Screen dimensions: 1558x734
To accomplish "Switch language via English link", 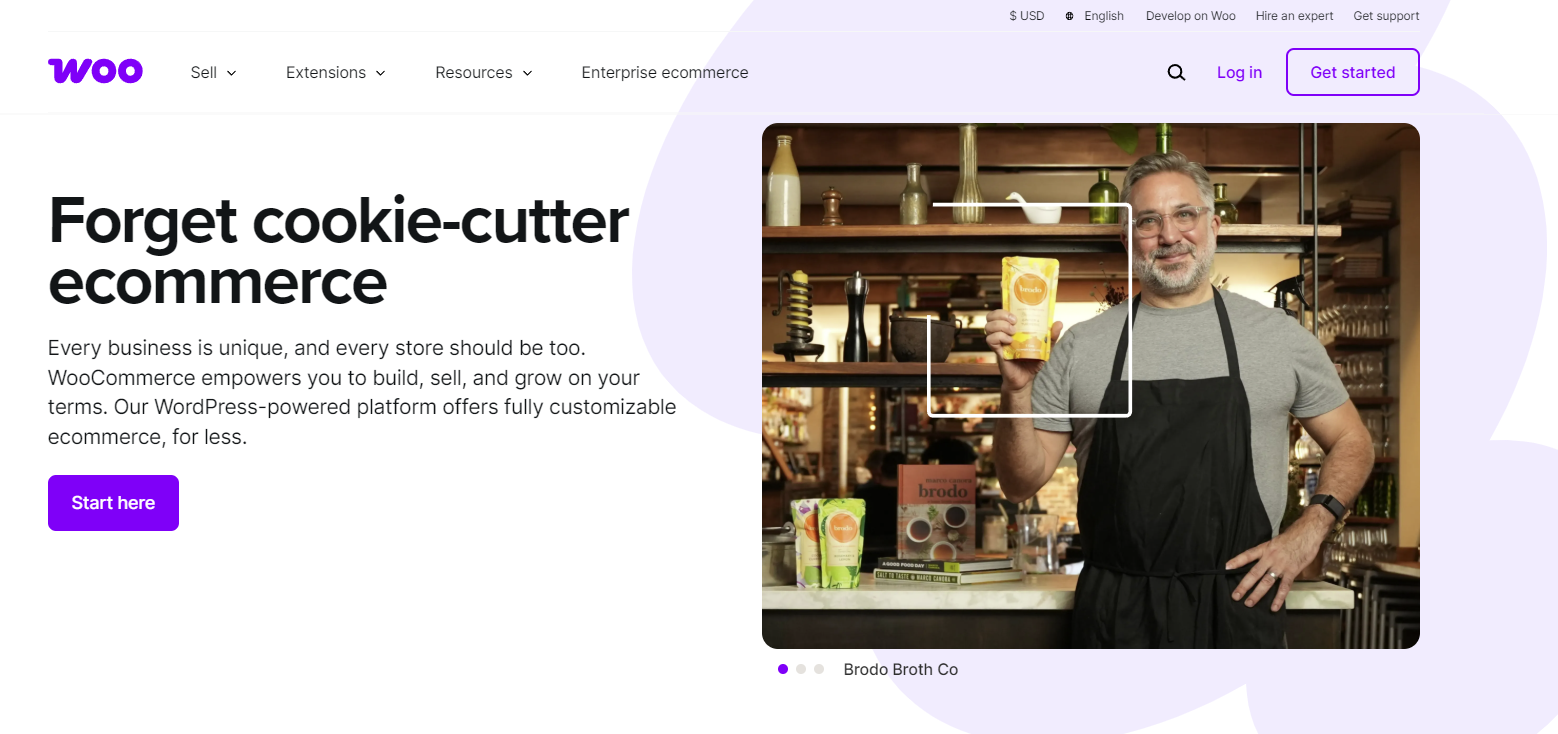I will (1104, 16).
